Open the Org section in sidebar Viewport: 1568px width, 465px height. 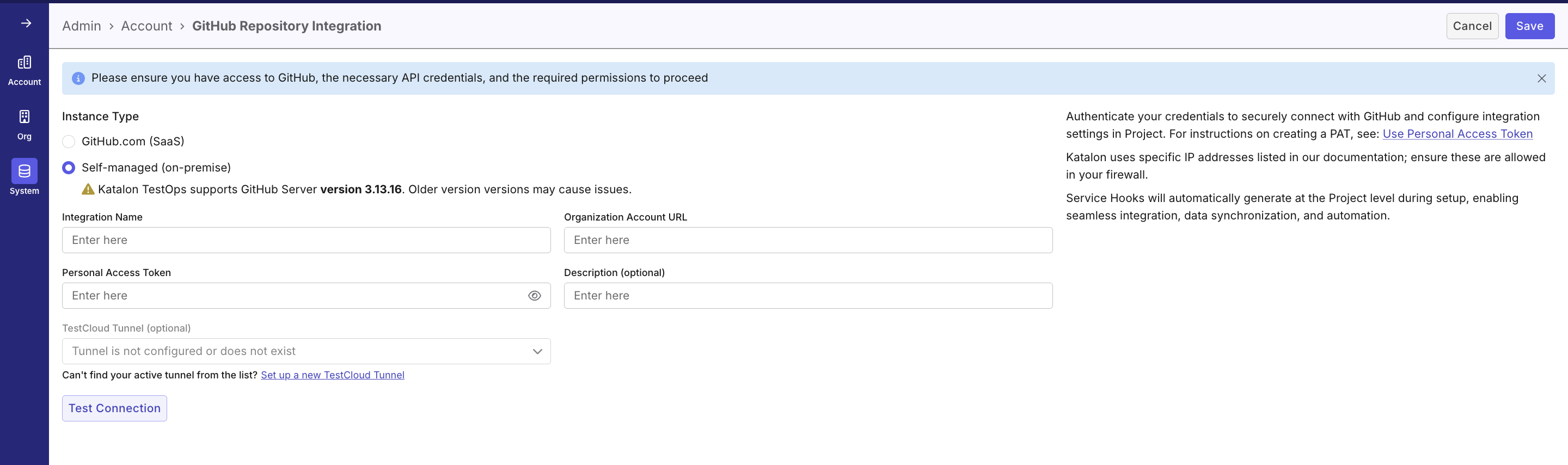[24, 125]
